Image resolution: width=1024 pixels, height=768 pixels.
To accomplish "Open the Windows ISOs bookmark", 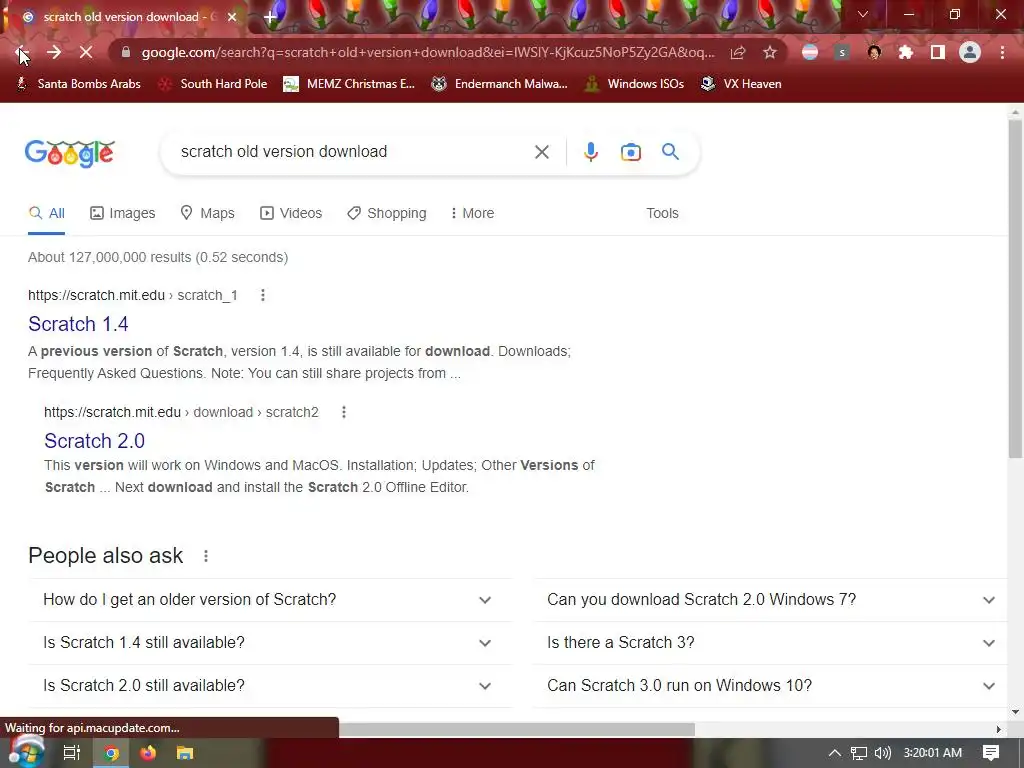I will [634, 84].
